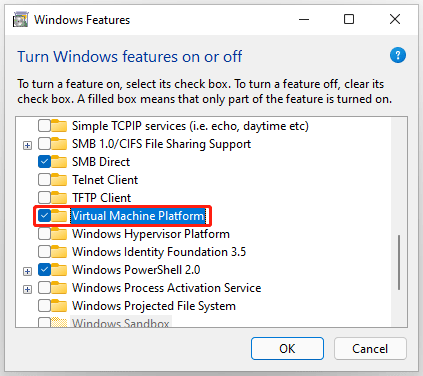
Task: Tick the TFTP Client checkbox
Action: [x=44, y=198]
